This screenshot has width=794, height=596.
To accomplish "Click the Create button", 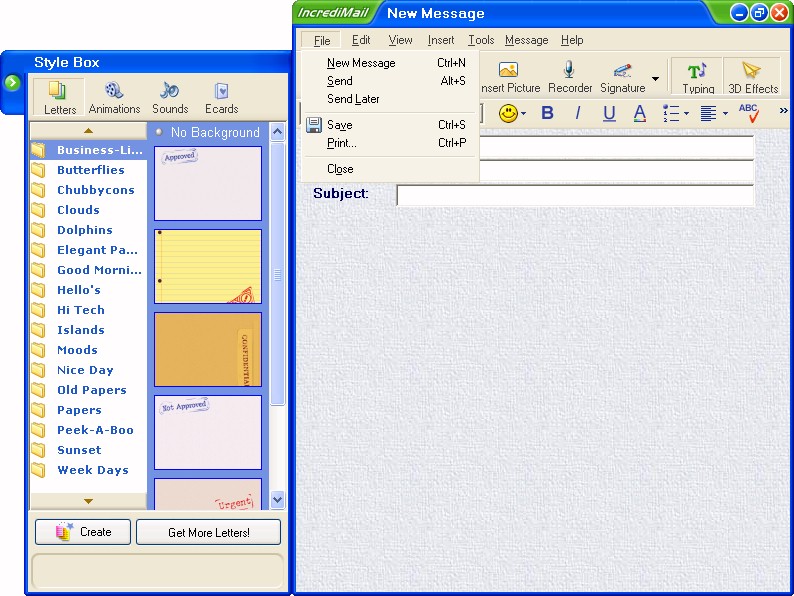I will pos(83,532).
